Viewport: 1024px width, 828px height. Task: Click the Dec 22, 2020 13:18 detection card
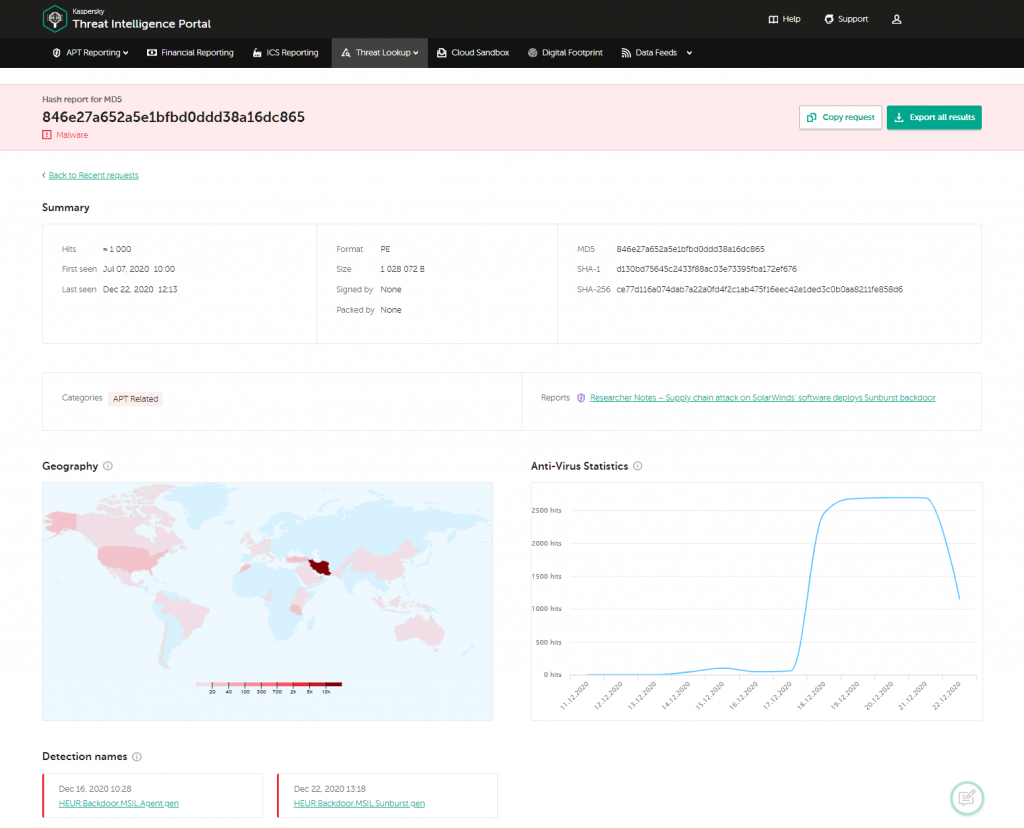tap(387, 795)
